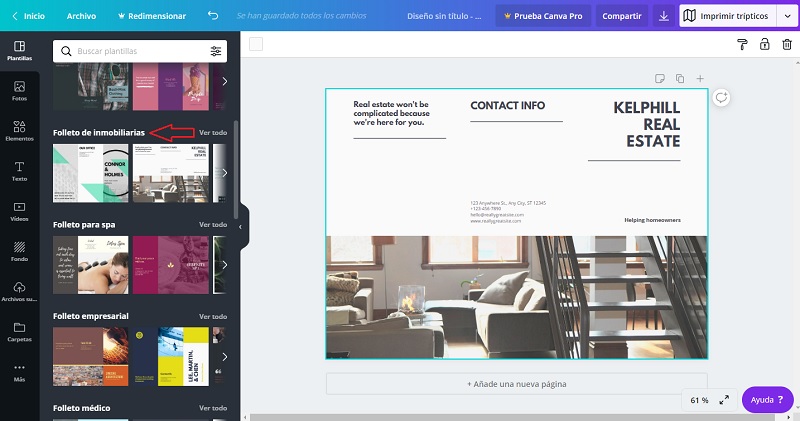Toggle fullscreen presentation mode icon
Viewport: 800px width, 421px height.
tap(724, 400)
